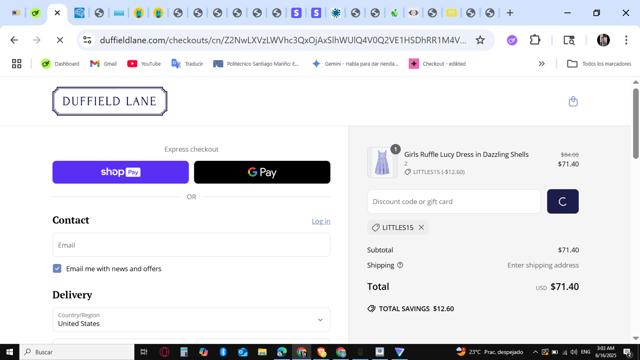Open the weather widget 23°C

[489, 352]
